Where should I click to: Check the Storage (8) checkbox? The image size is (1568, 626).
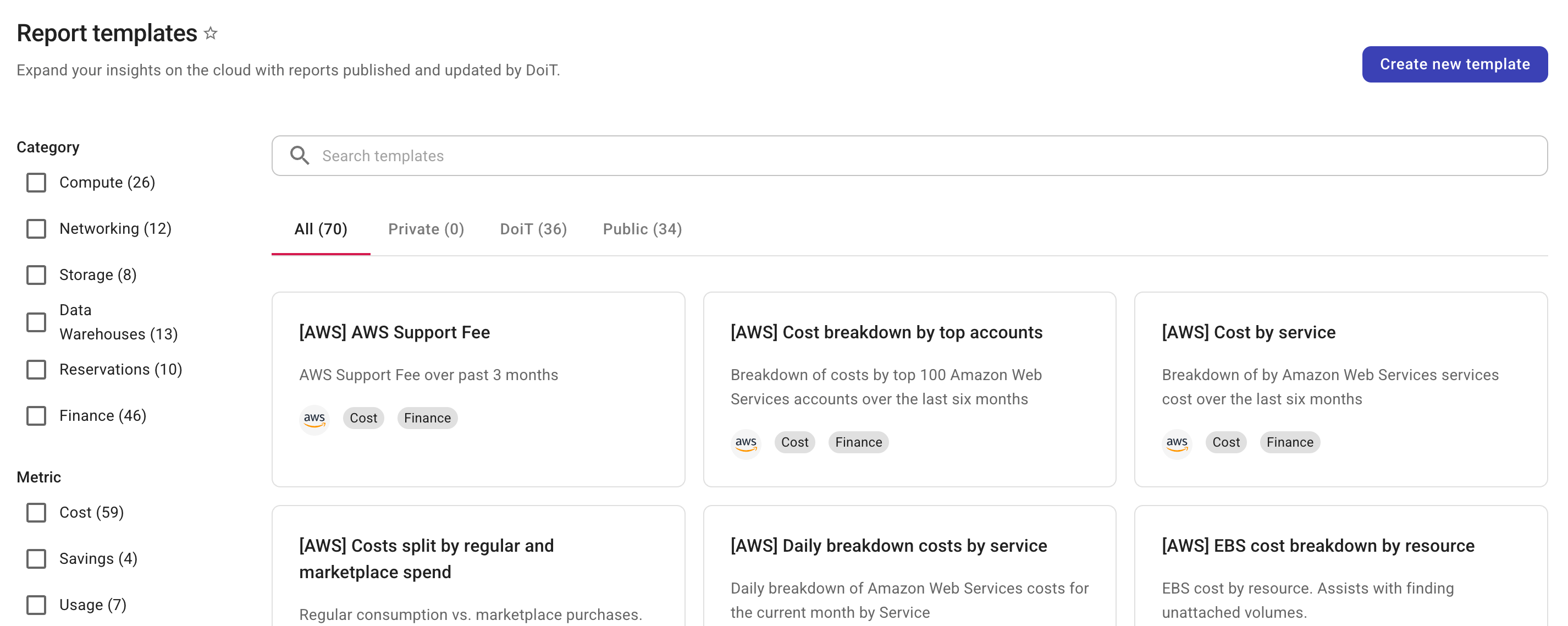pyautogui.click(x=36, y=274)
